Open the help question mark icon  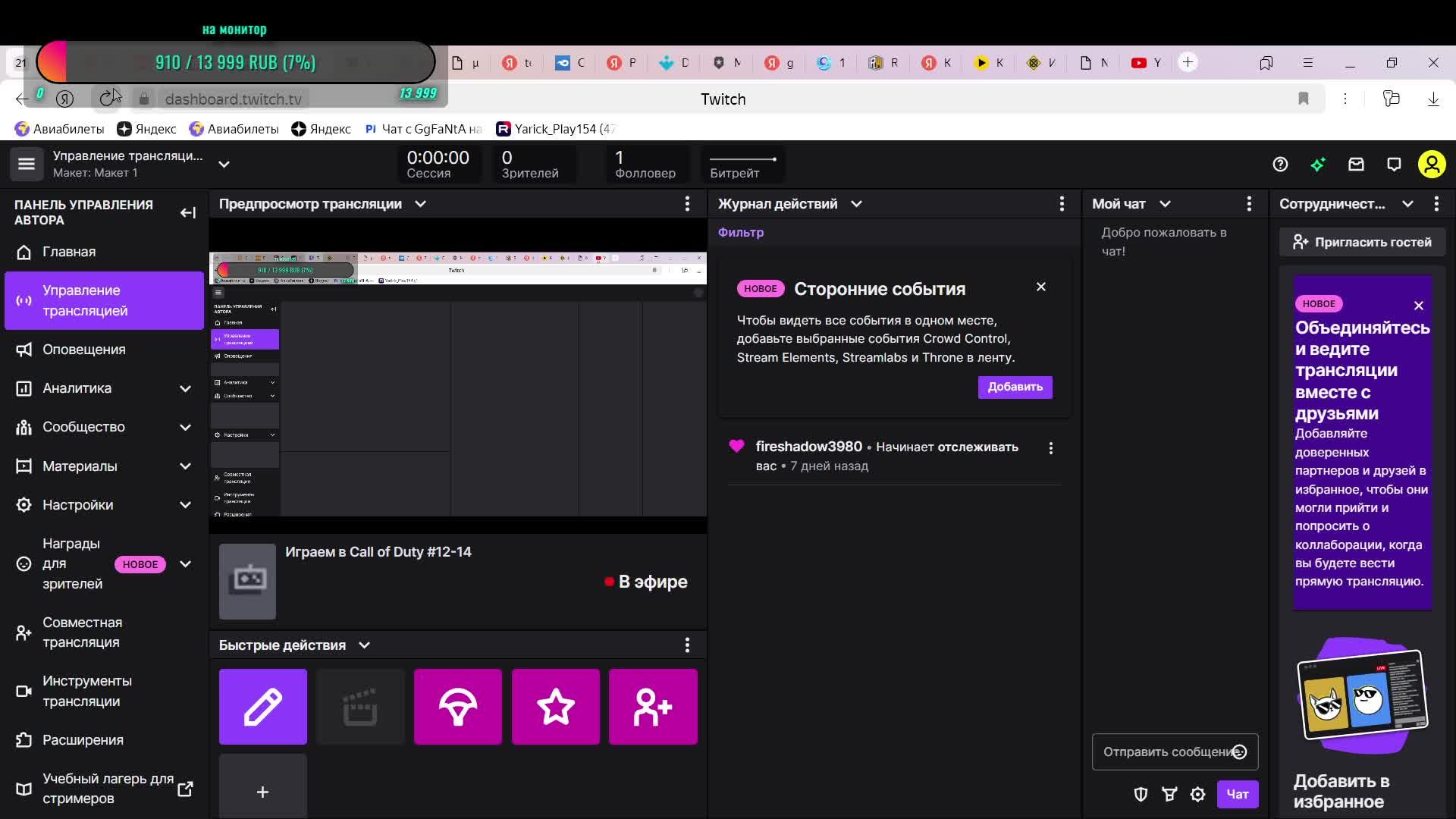coord(1280,165)
